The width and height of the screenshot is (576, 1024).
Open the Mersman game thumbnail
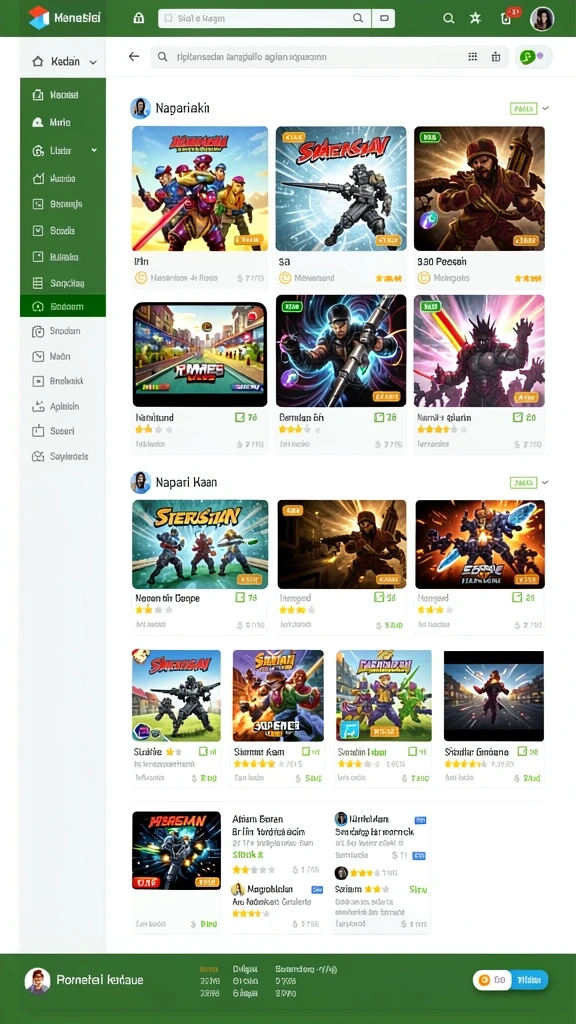click(176, 850)
